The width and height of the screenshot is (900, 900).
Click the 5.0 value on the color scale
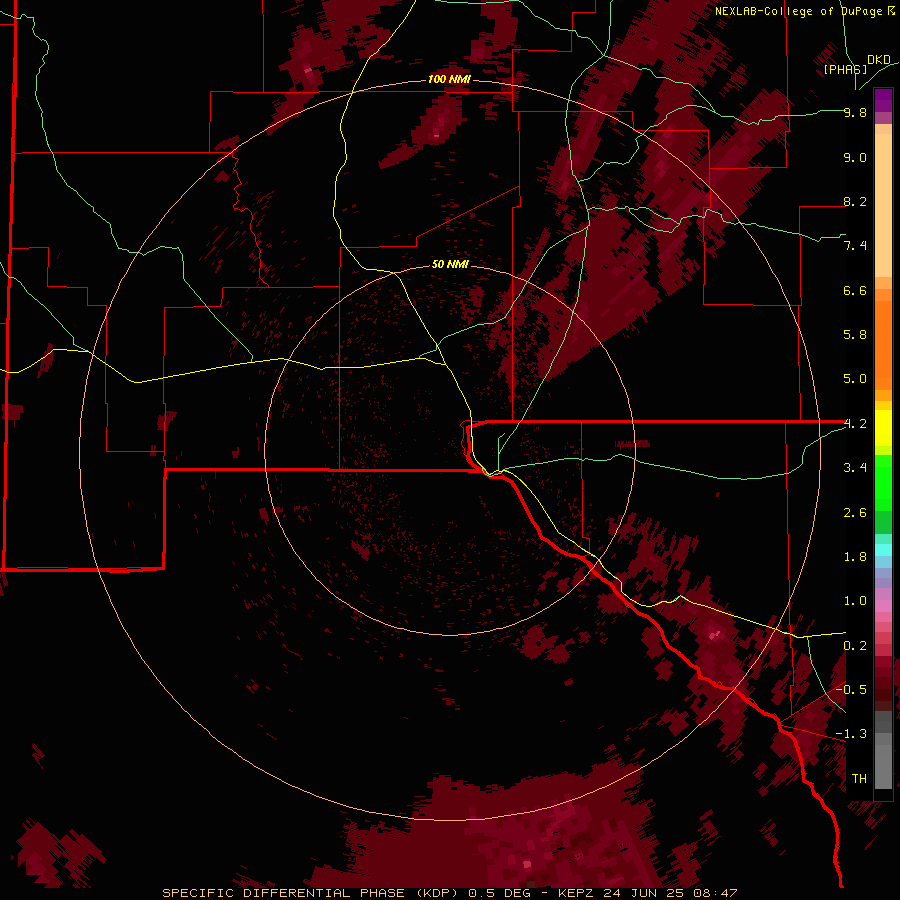[855, 379]
